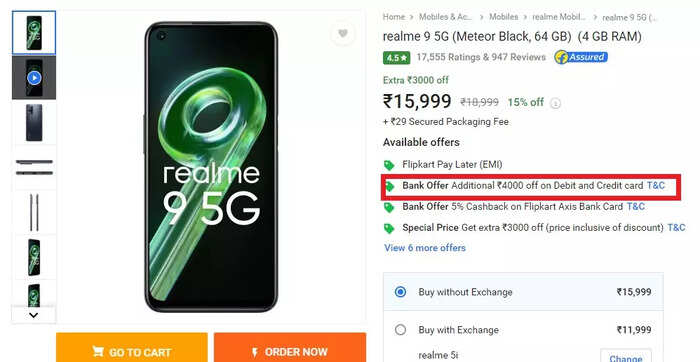Open 17,555 Ratings & 947 Reviews
The image size is (700, 362).
coord(481,57)
